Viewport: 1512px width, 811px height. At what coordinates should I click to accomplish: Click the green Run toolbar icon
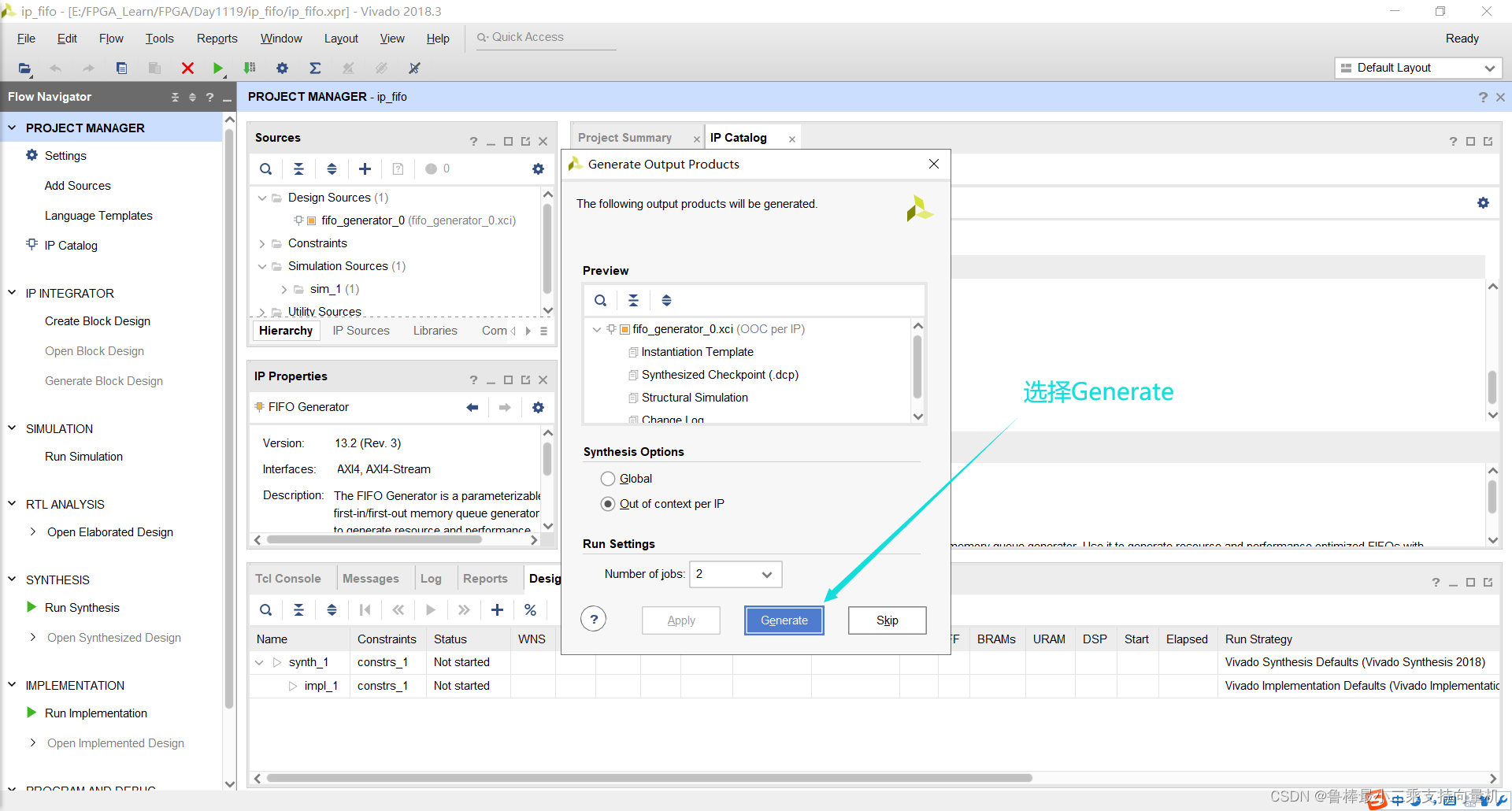pos(218,69)
